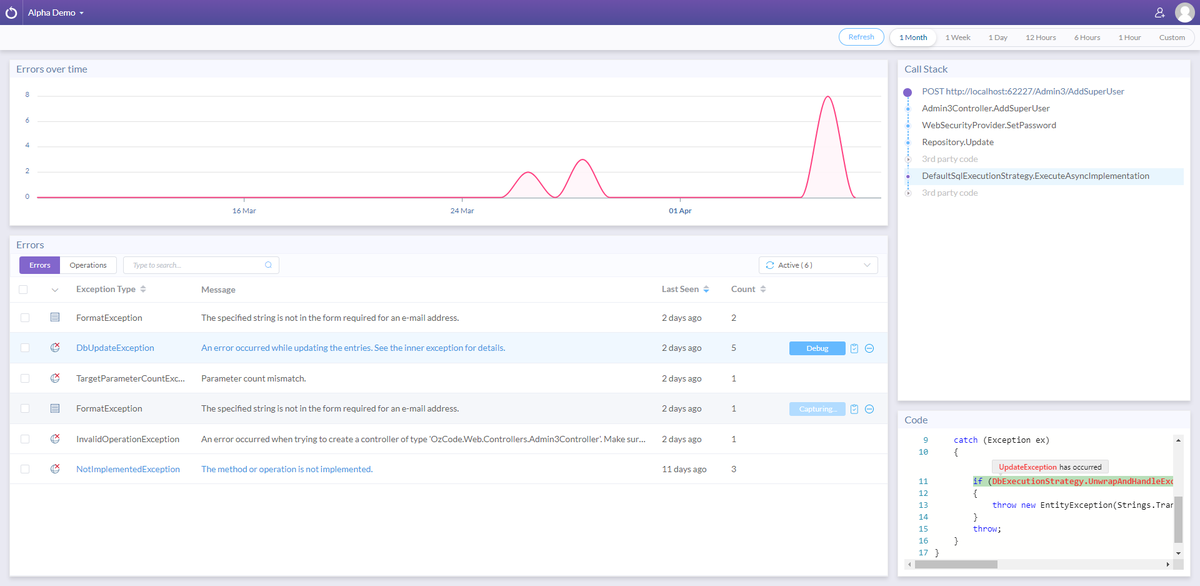This screenshot has height=586, width=1200.
Task: Expand the last 3rd party code frame
Action: click(949, 192)
